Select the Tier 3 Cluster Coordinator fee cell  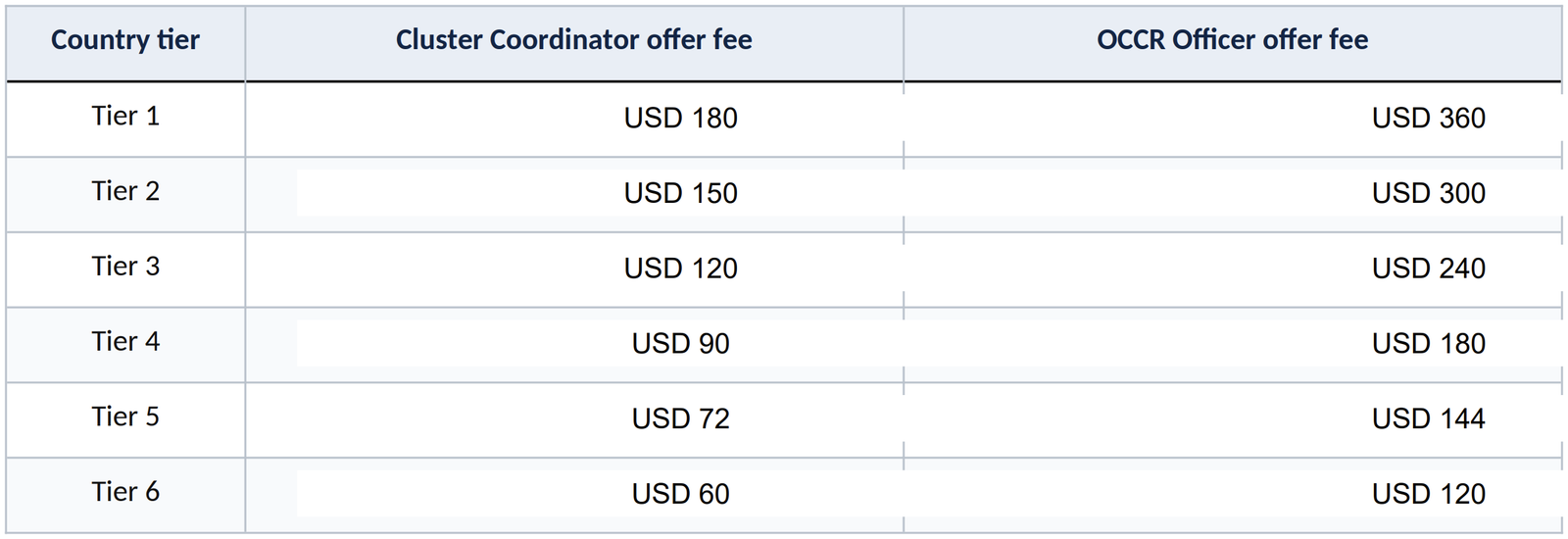tap(681, 269)
